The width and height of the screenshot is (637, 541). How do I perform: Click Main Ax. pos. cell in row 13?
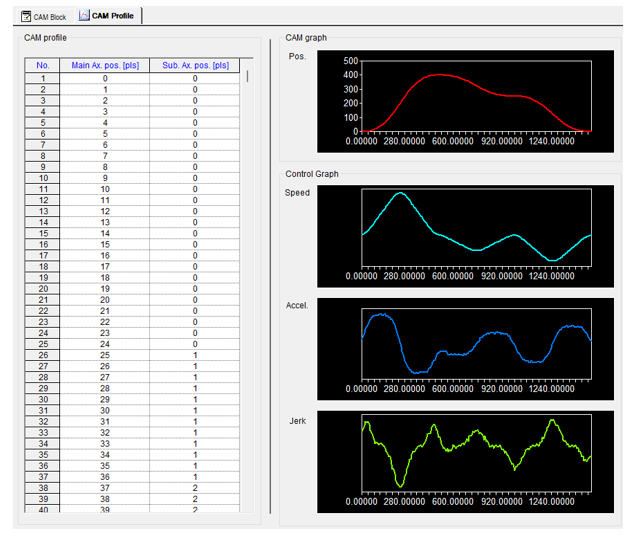point(105,211)
